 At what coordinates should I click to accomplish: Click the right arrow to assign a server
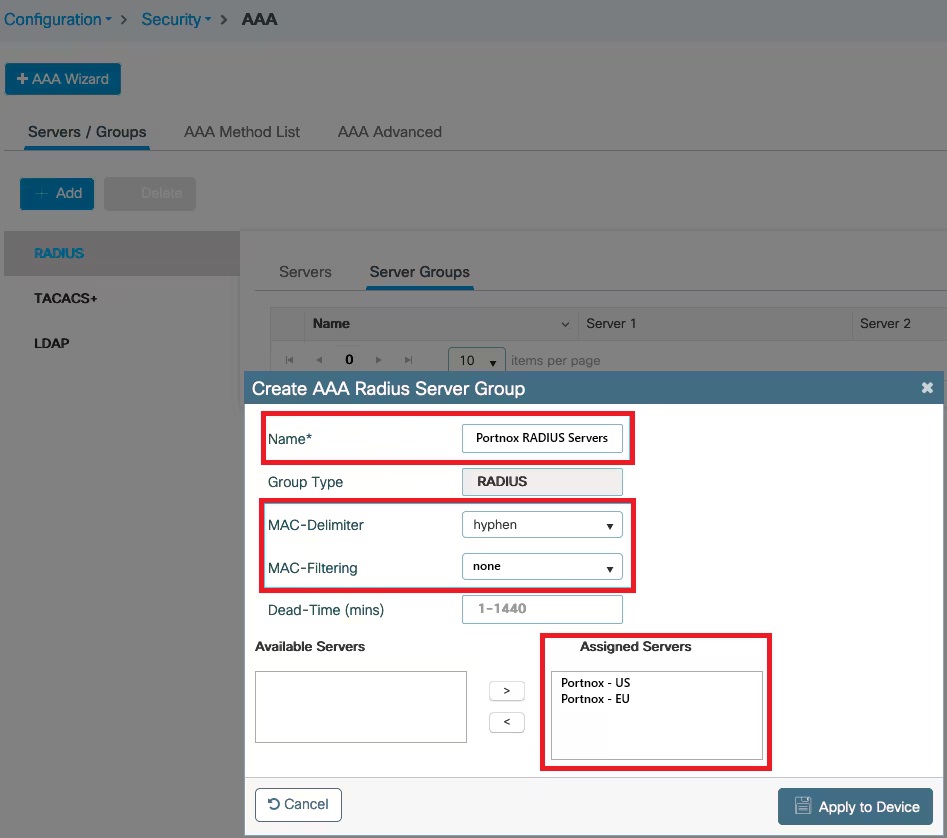506,690
